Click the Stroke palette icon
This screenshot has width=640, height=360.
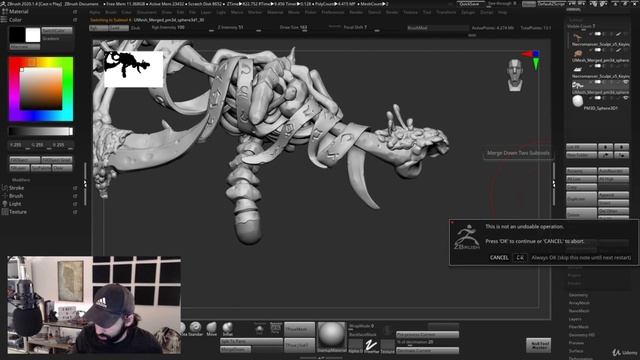pos(5,188)
